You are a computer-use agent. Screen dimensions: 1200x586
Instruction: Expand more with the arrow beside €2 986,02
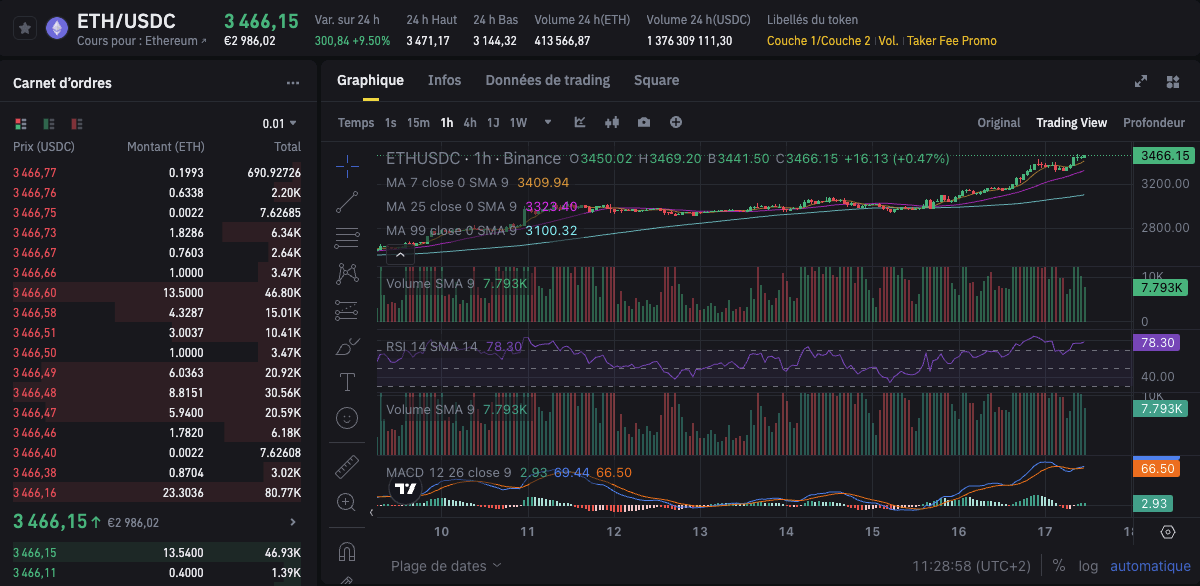coord(292,522)
